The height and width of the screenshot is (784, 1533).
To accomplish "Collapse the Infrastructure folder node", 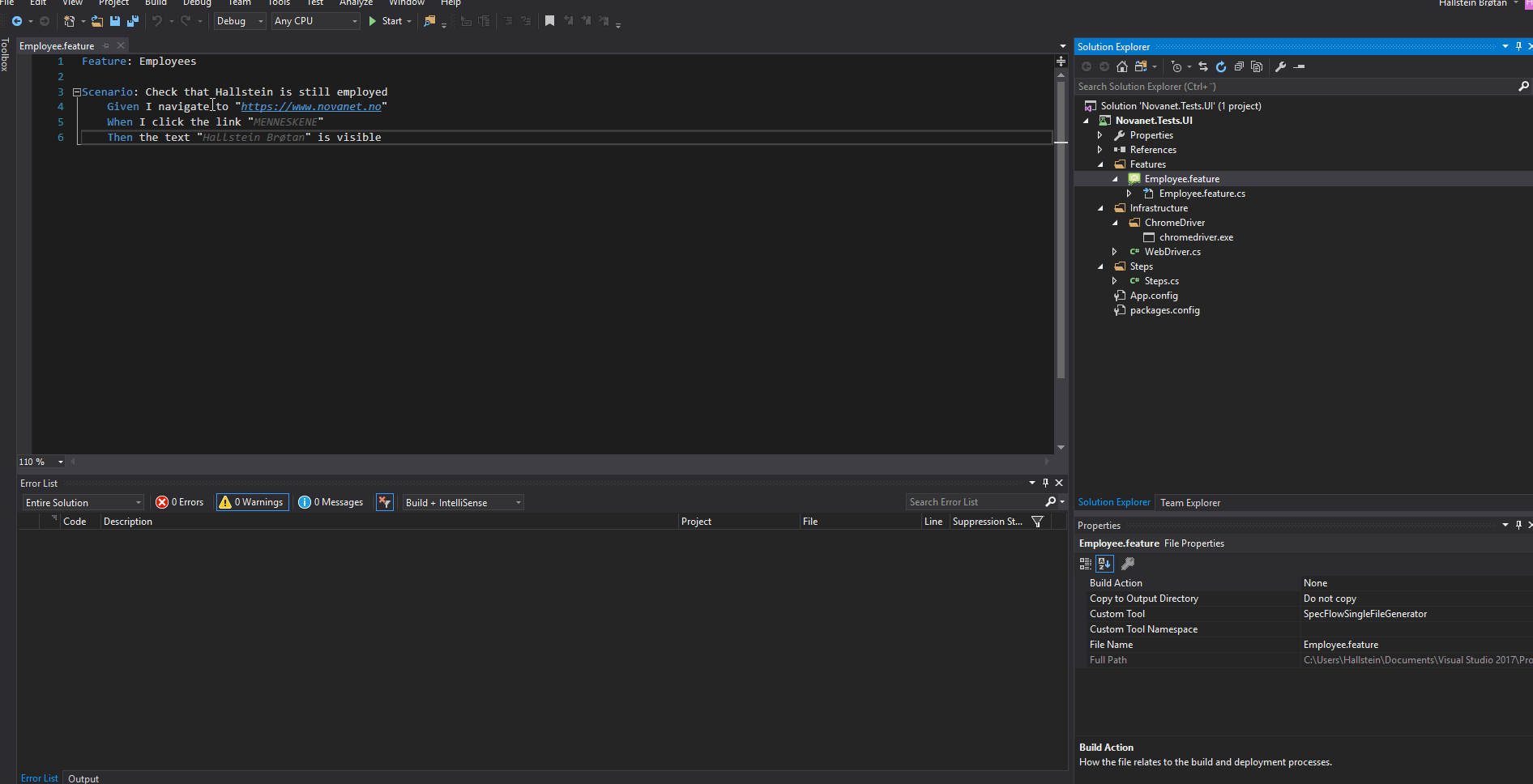I will coord(1100,208).
